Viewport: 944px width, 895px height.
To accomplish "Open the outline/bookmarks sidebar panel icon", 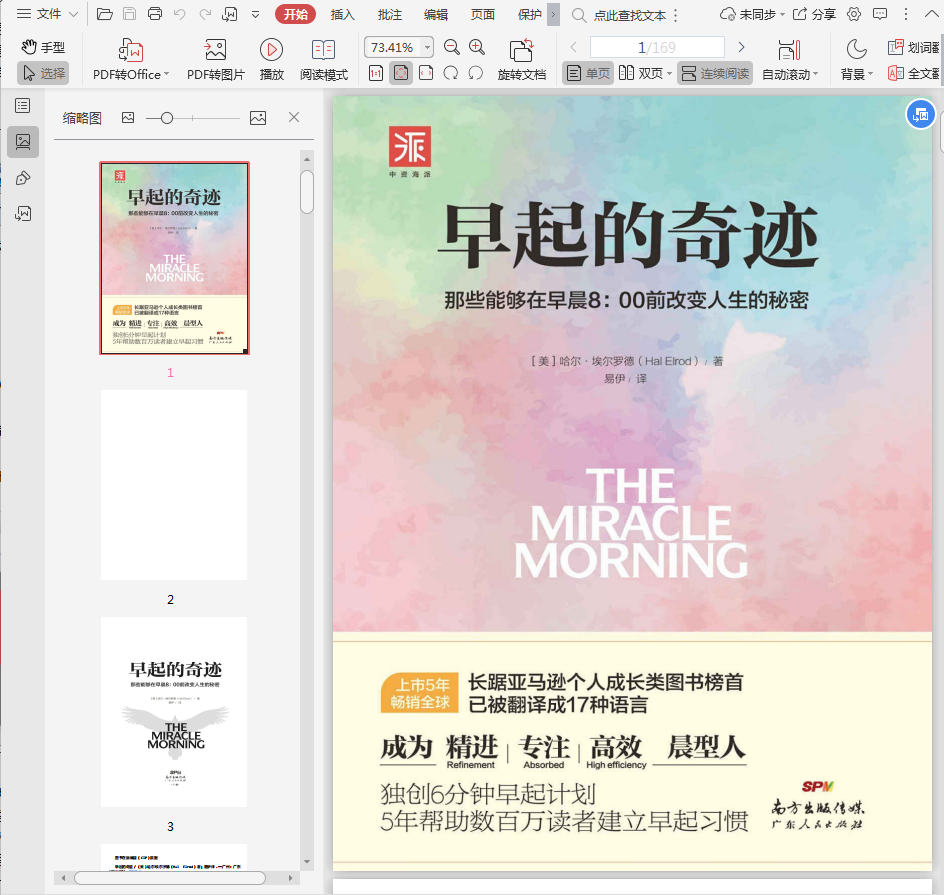I will [23, 106].
